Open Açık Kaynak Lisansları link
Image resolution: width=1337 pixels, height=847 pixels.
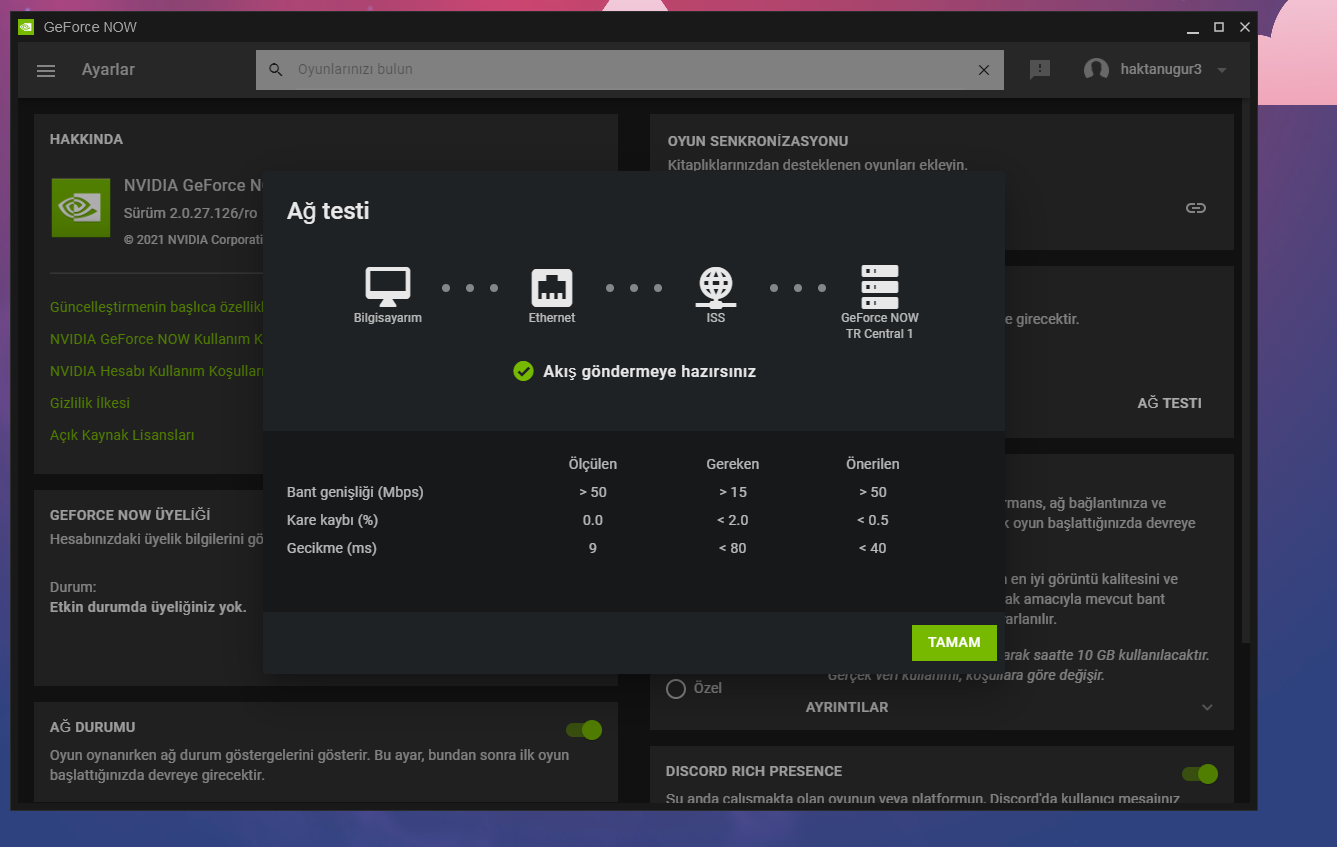[122, 435]
